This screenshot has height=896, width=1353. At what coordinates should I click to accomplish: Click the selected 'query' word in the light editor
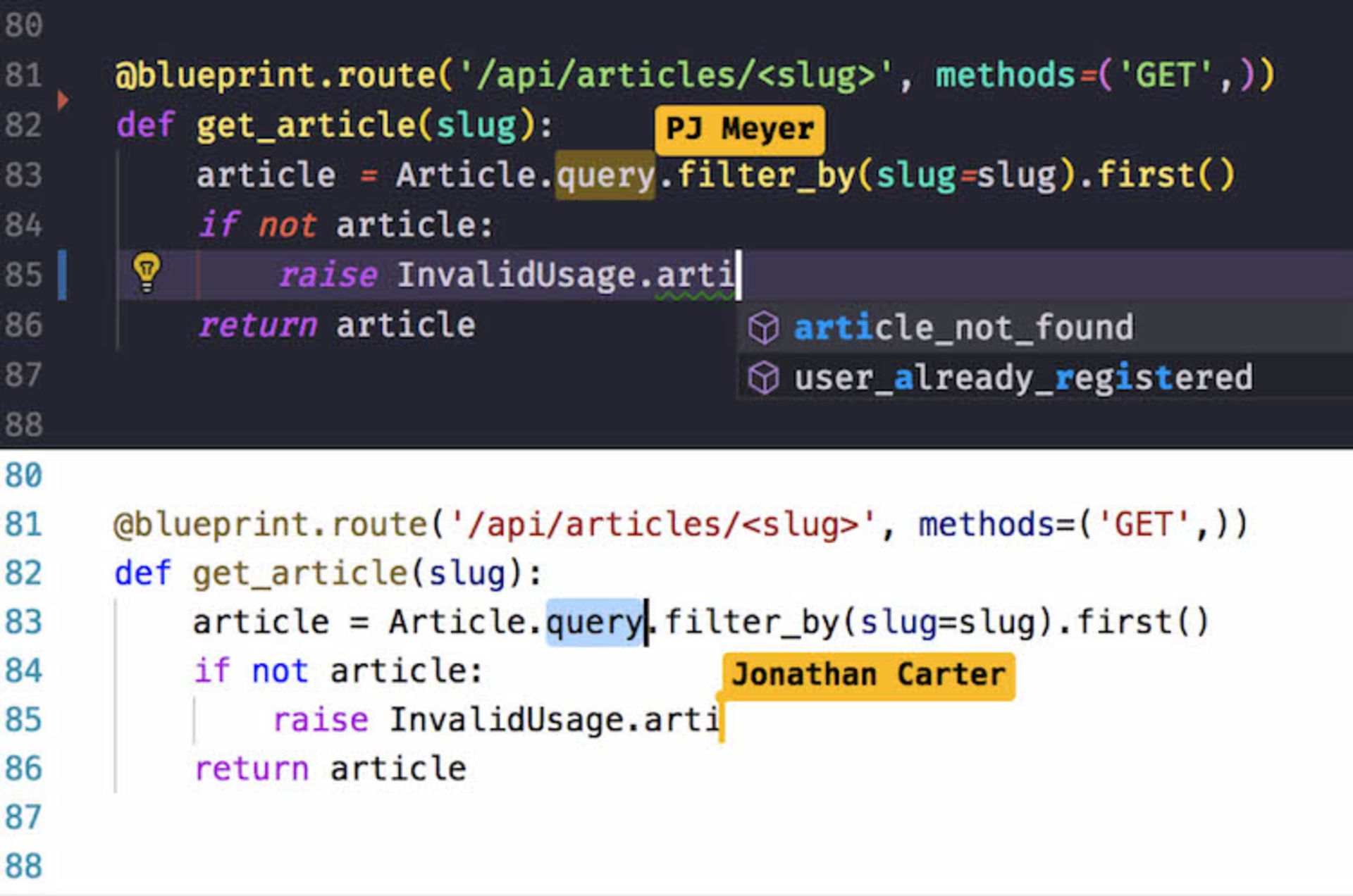pyautogui.click(x=595, y=623)
